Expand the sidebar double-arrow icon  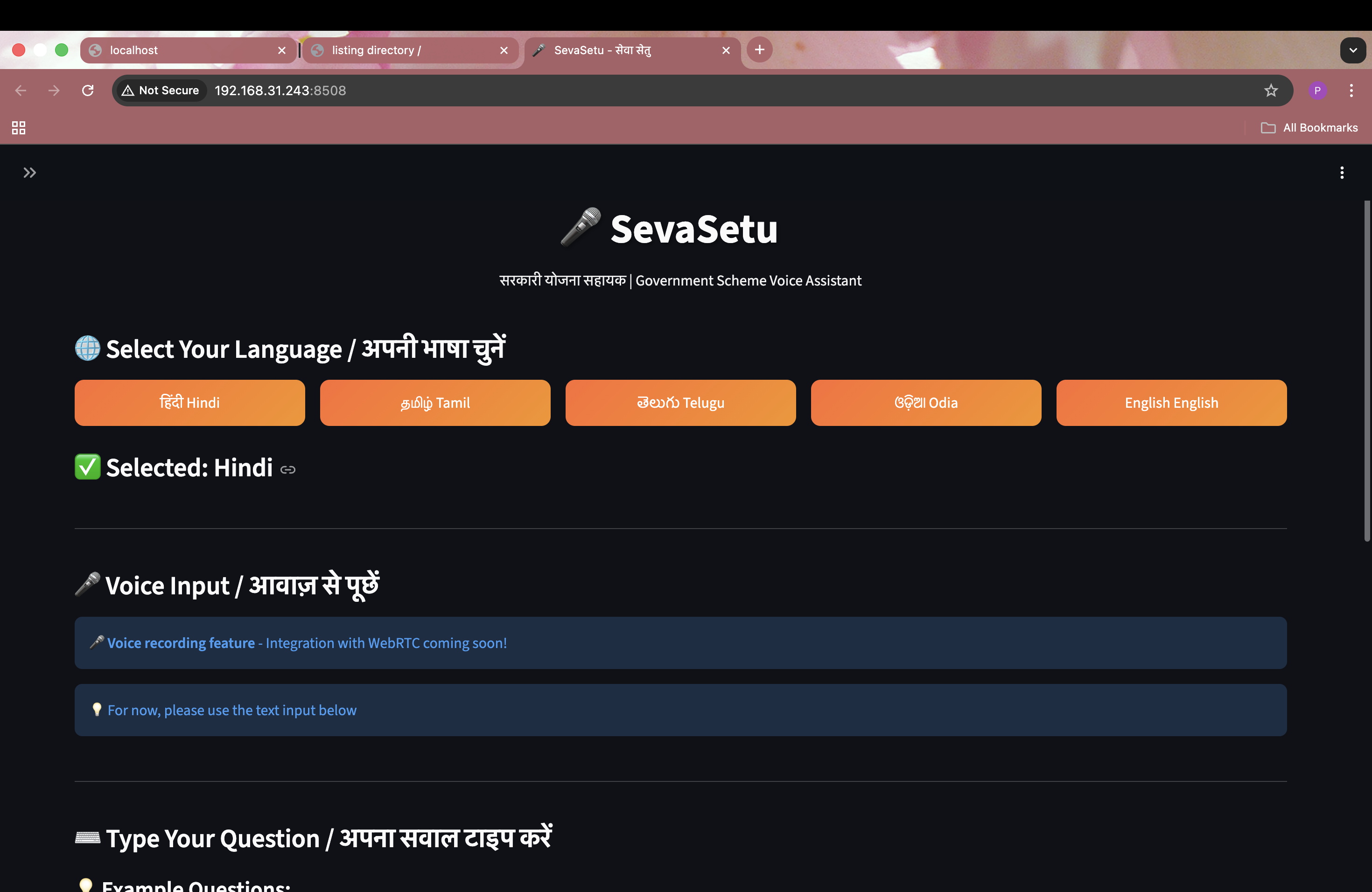(x=29, y=172)
